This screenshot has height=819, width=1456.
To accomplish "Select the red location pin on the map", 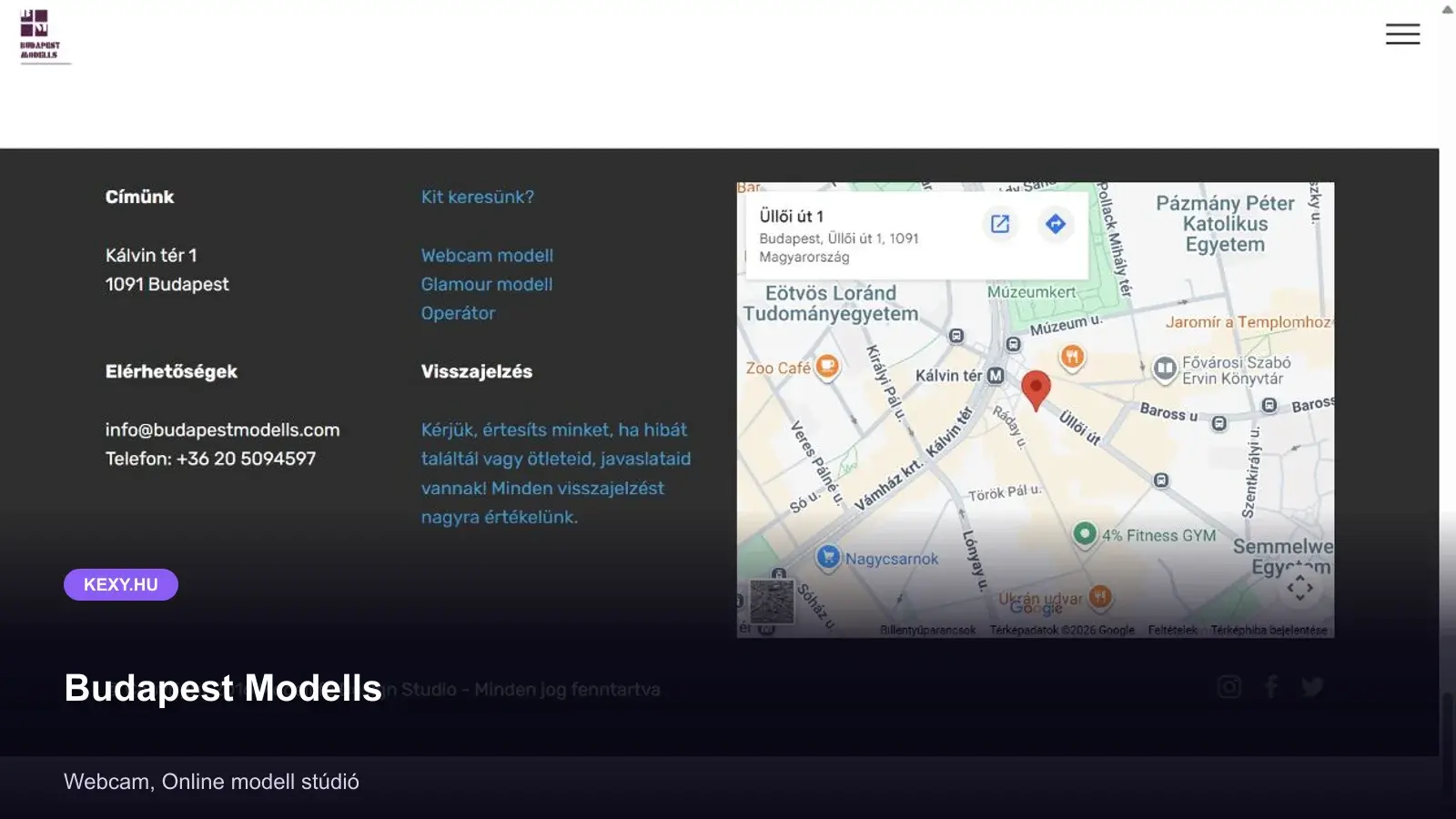I will [1036, 389].
